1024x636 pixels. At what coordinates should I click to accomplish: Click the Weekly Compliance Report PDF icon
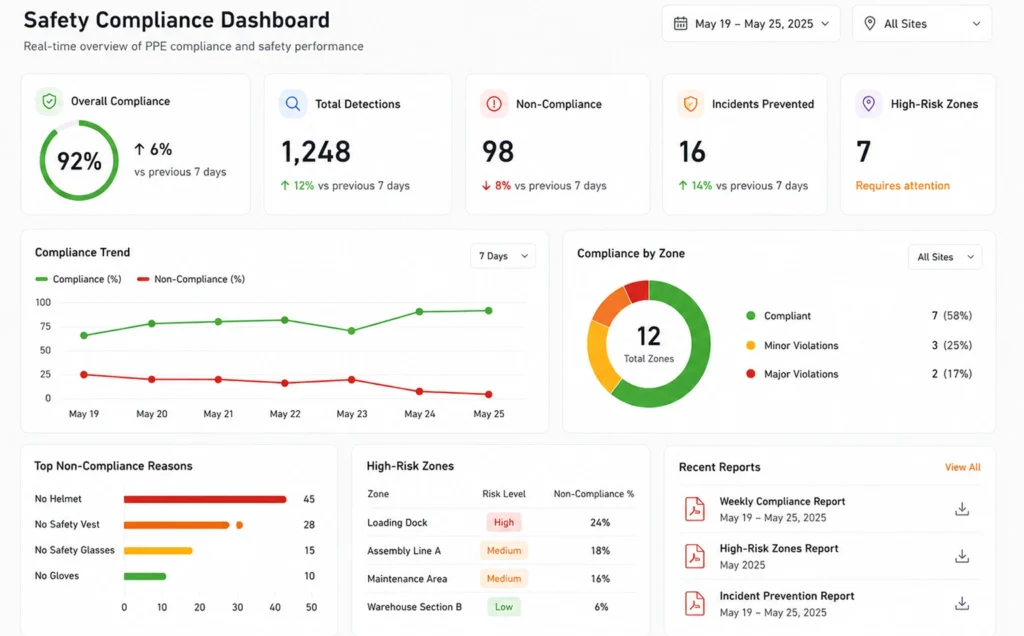tap(695, 509)
